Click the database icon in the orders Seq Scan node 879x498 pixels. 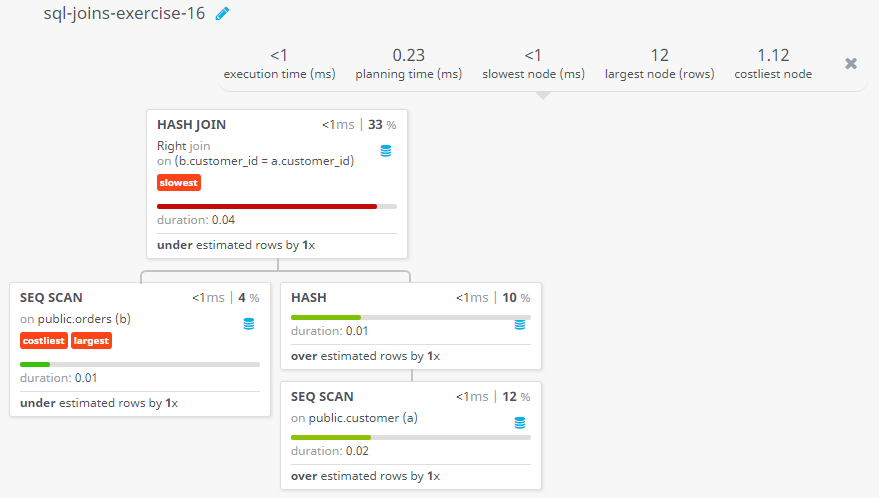click(x=249, y=323)
